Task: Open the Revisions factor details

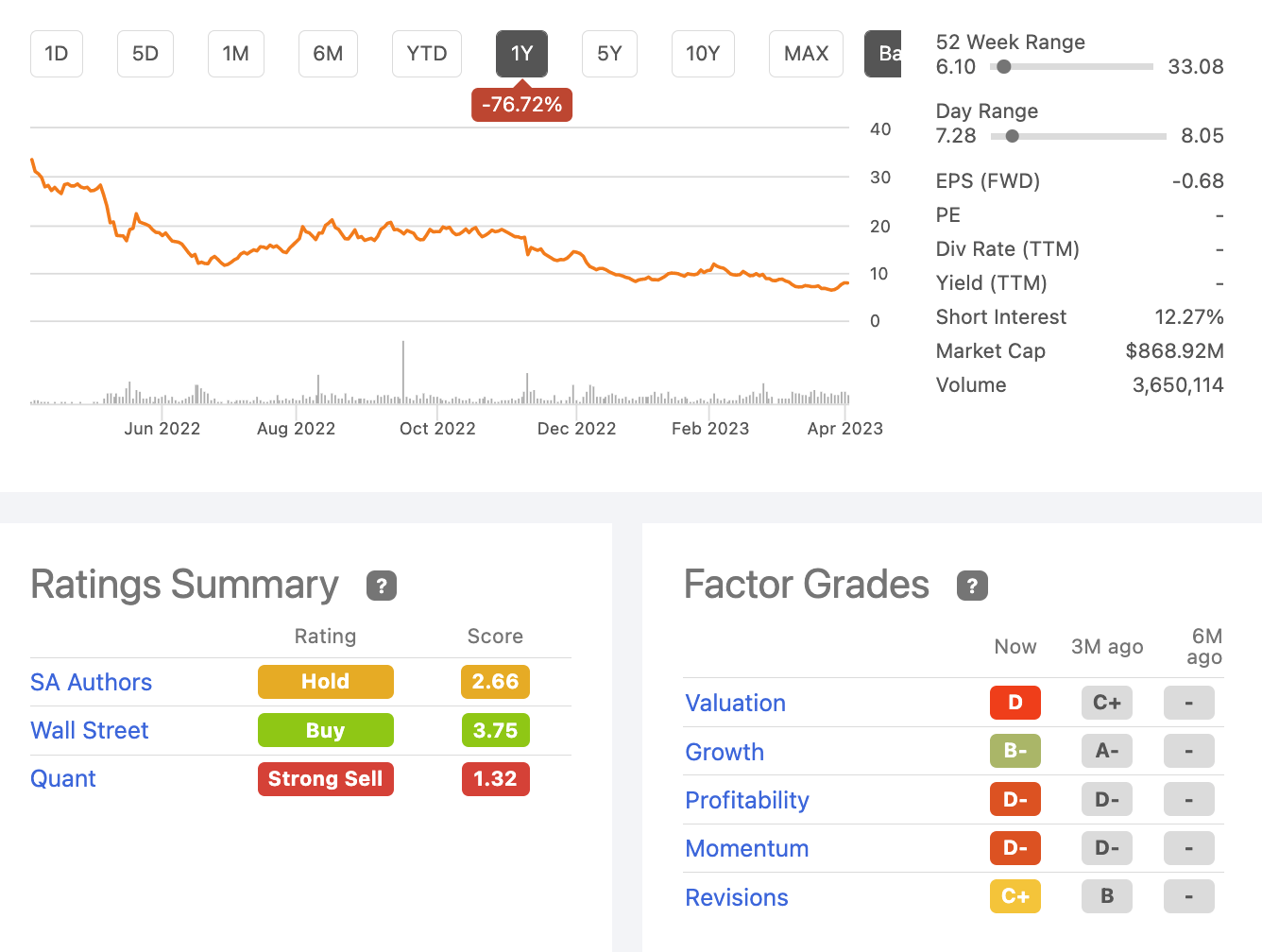Action: point(736,897)
